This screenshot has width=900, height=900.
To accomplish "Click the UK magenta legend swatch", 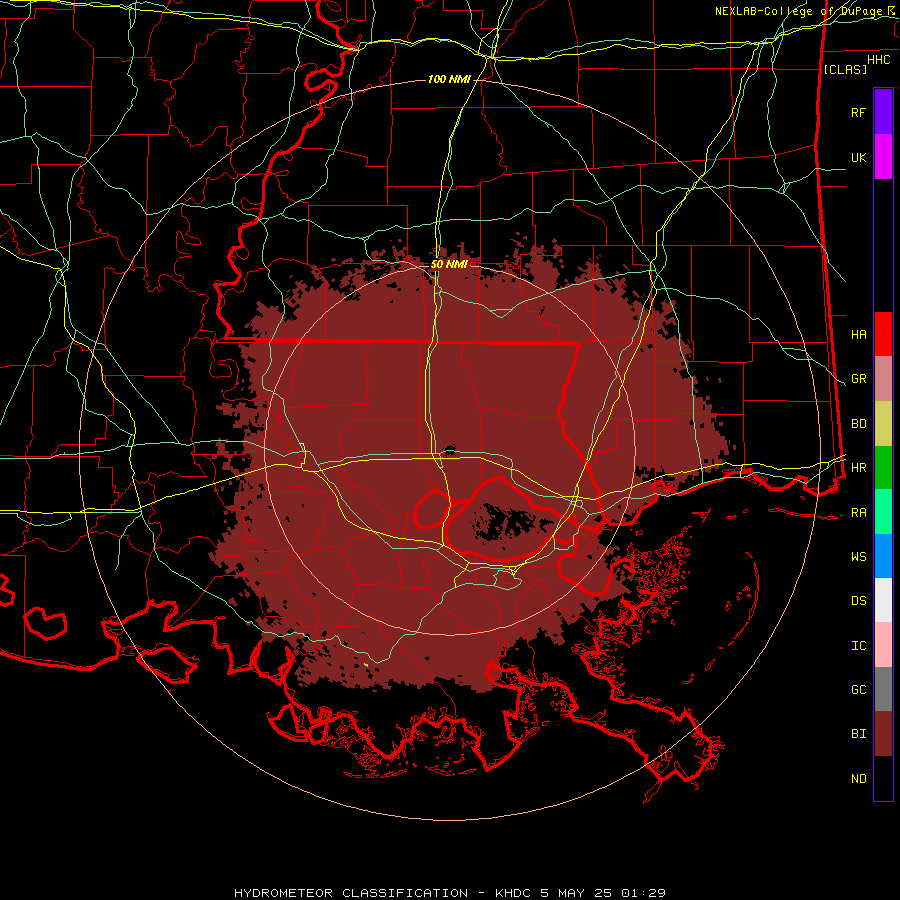I will [883, 157].
